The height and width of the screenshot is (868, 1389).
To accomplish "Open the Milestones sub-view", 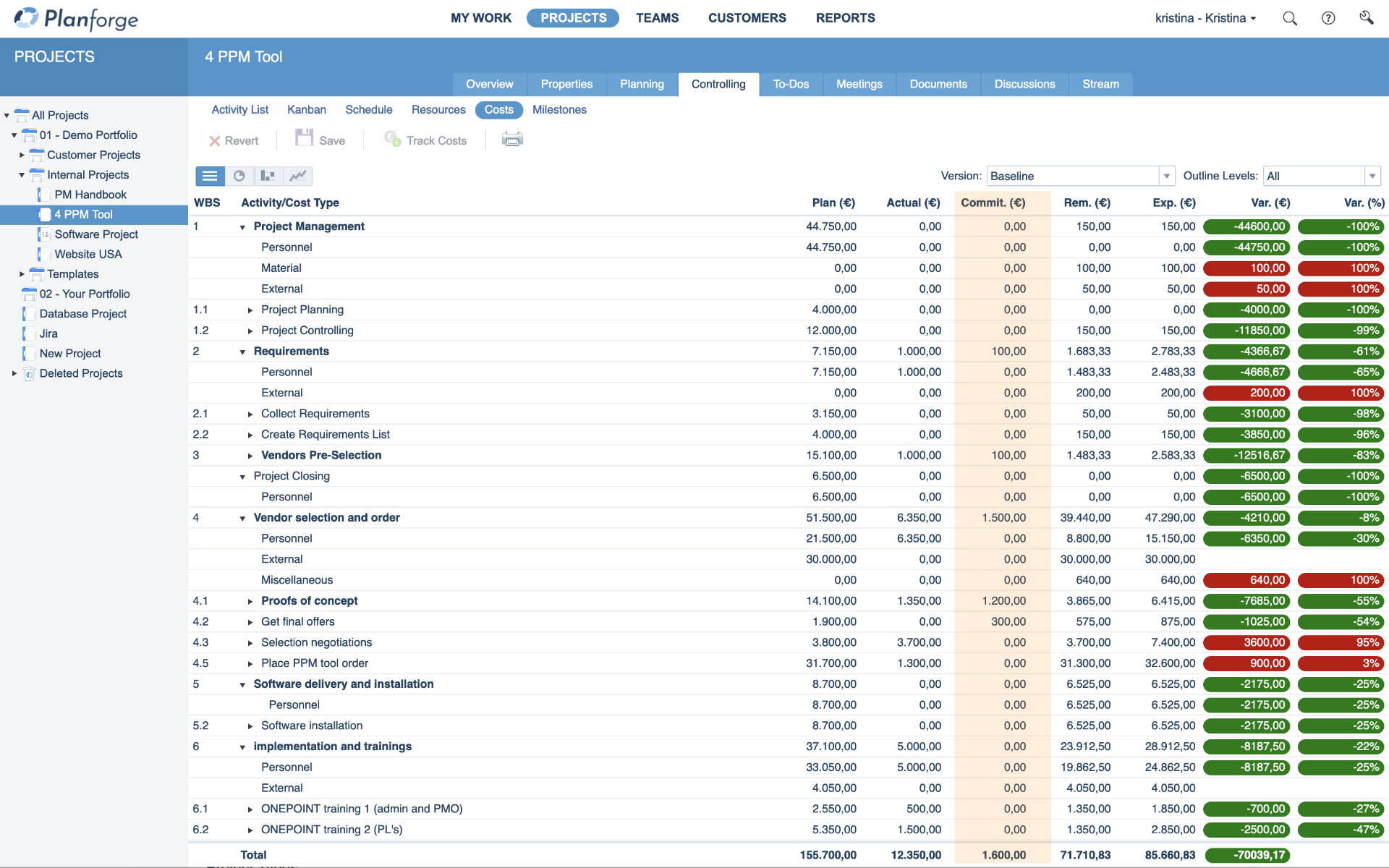I will coord(559,110).
